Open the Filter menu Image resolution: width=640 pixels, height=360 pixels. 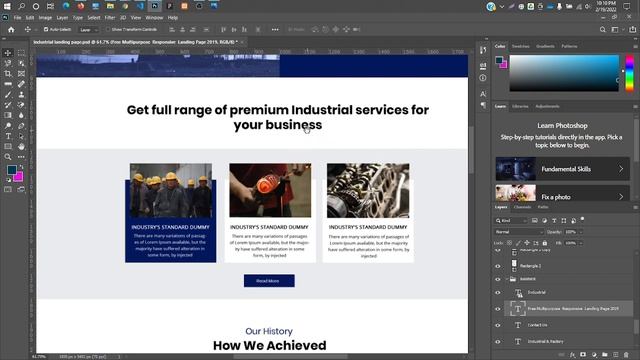pos(110,18)
